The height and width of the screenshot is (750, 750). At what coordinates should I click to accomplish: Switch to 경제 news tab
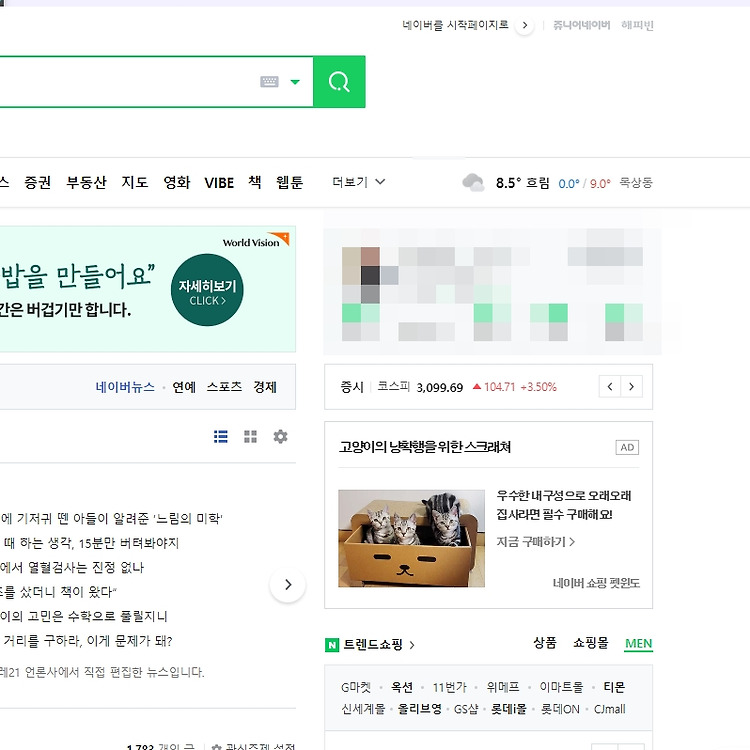[x=265, y=387]
